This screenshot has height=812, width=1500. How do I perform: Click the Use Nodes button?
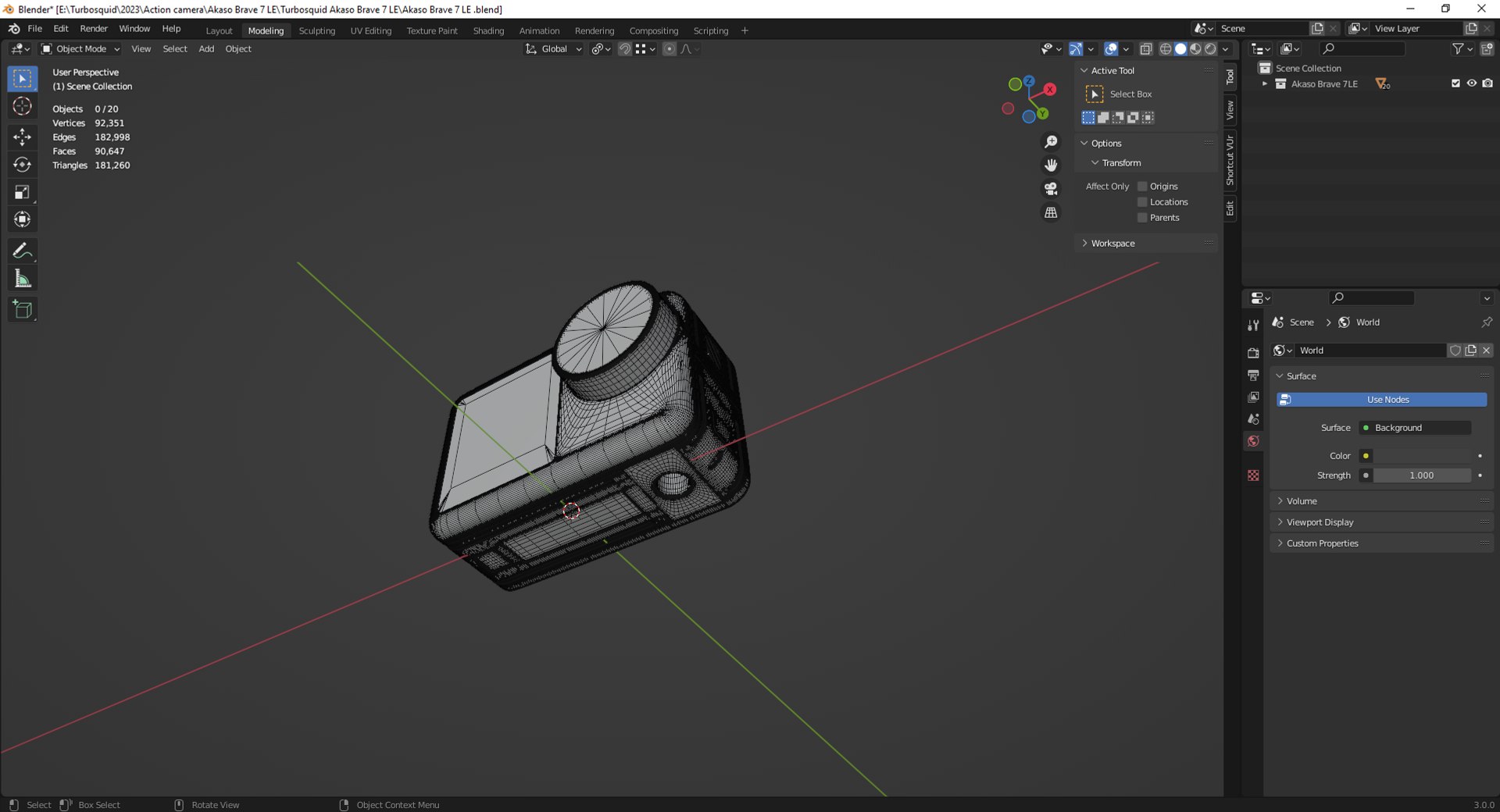pyautogui.click(x=1381, y=400)
